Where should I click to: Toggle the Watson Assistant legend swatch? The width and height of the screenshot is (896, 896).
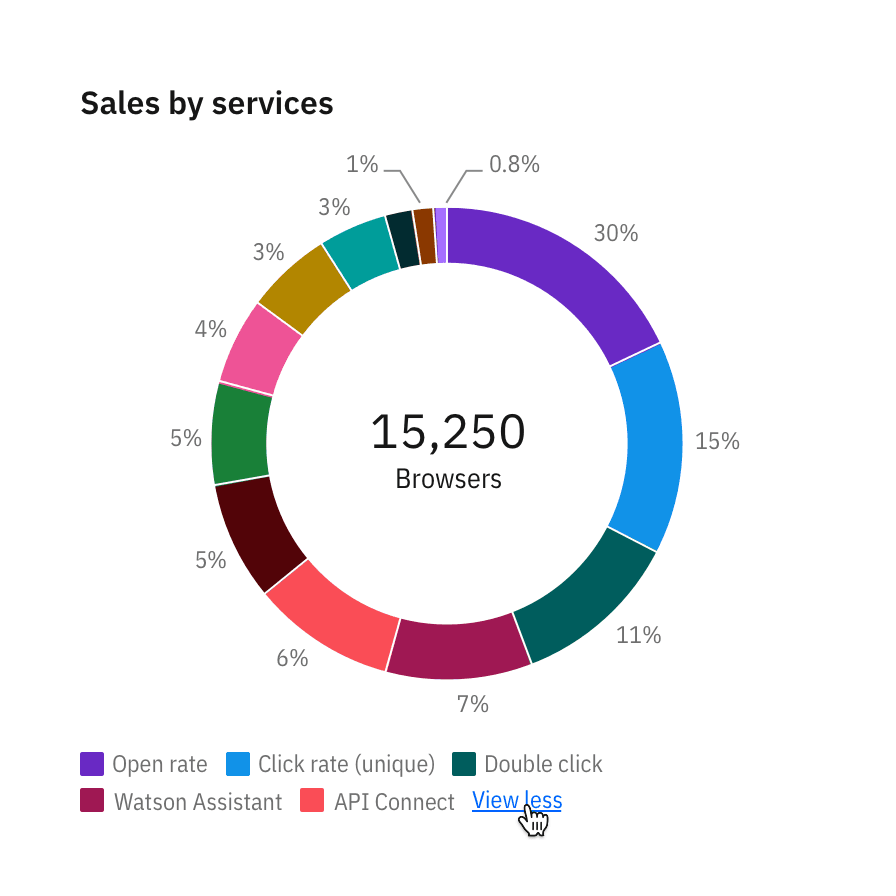coord(92,801)
